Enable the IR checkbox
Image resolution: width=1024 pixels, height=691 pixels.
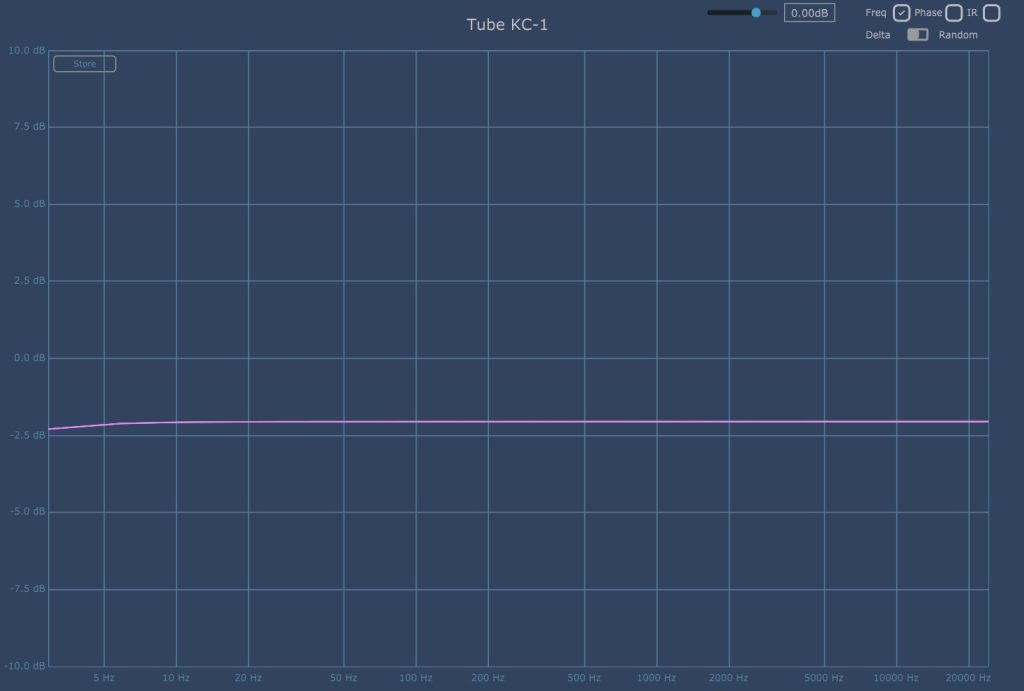pos(991,13)
